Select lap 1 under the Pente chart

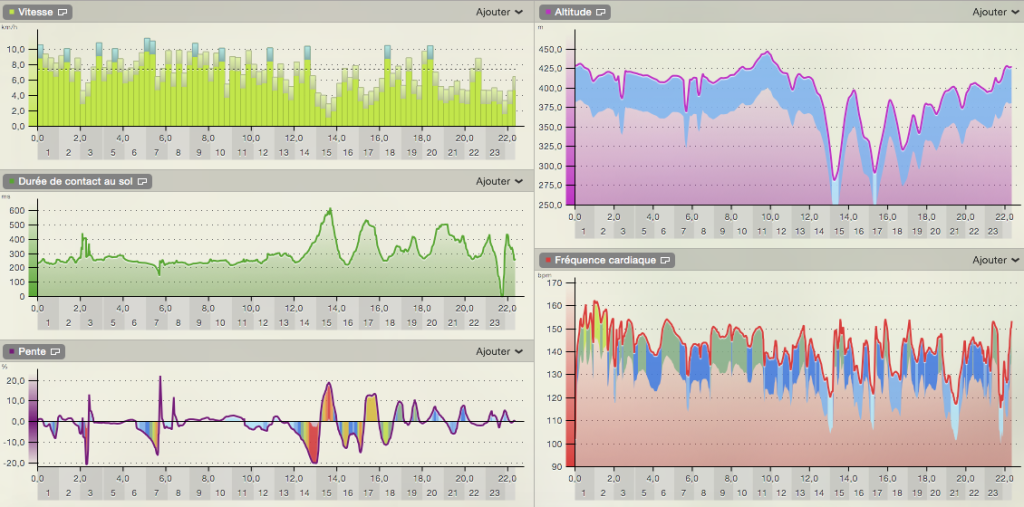[46, 493]
